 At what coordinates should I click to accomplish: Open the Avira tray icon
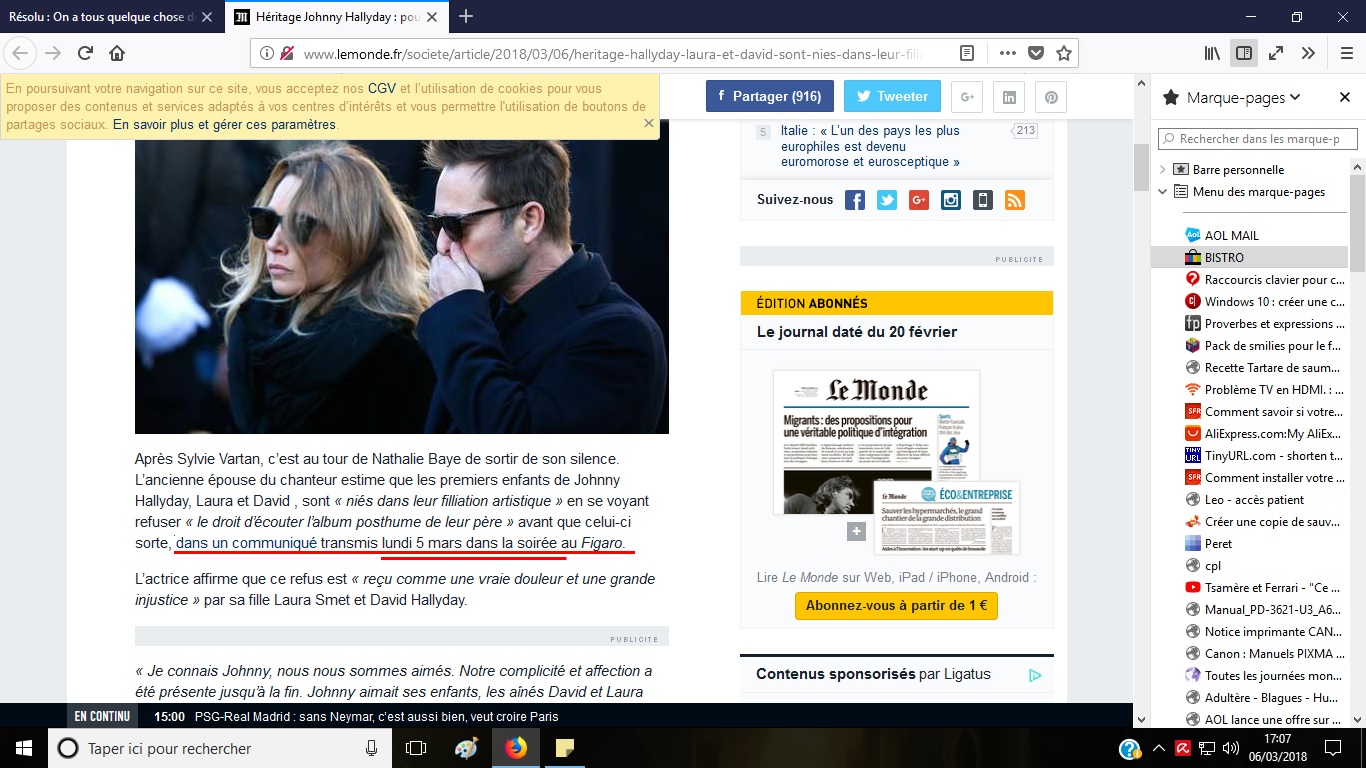1183,748
